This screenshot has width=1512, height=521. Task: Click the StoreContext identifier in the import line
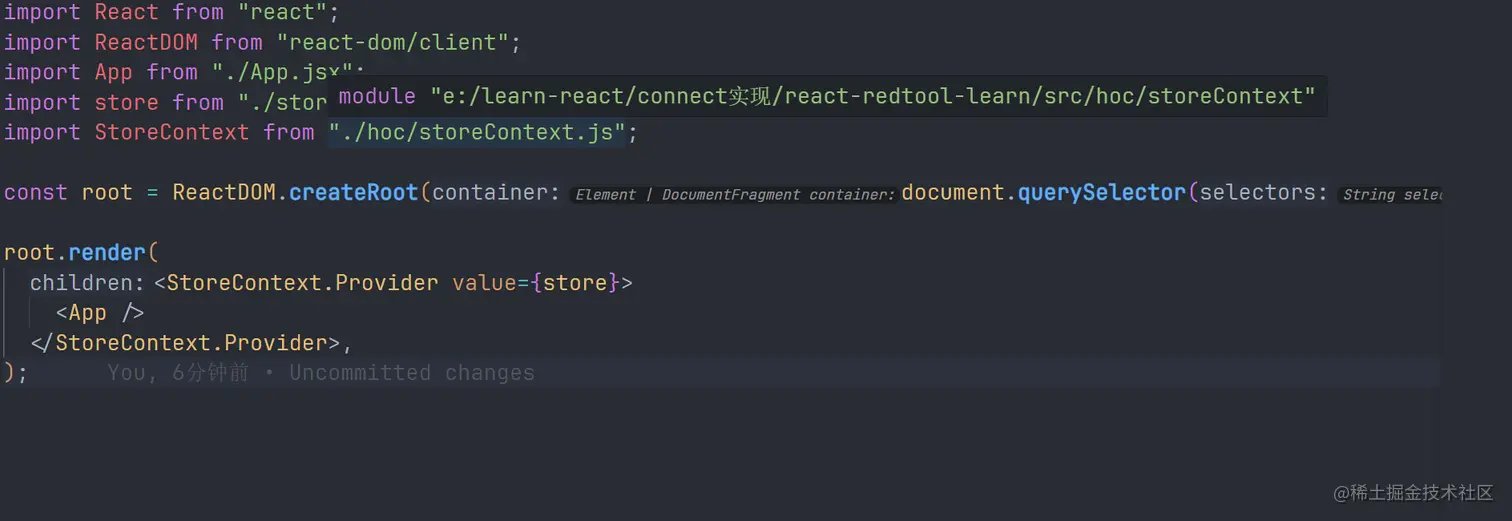[172, 133]
